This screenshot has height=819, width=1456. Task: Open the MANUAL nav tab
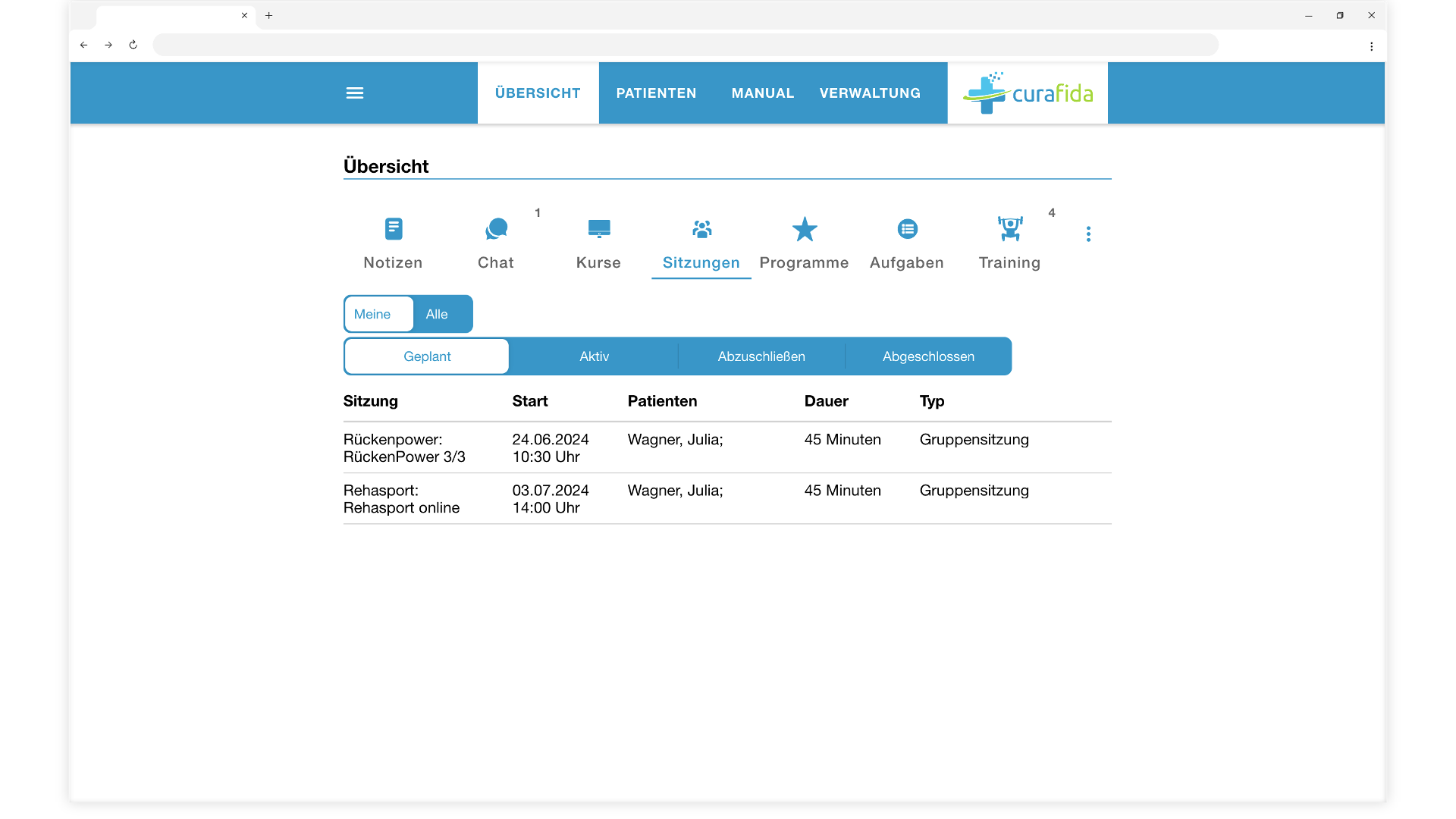(x=762, y=93)
